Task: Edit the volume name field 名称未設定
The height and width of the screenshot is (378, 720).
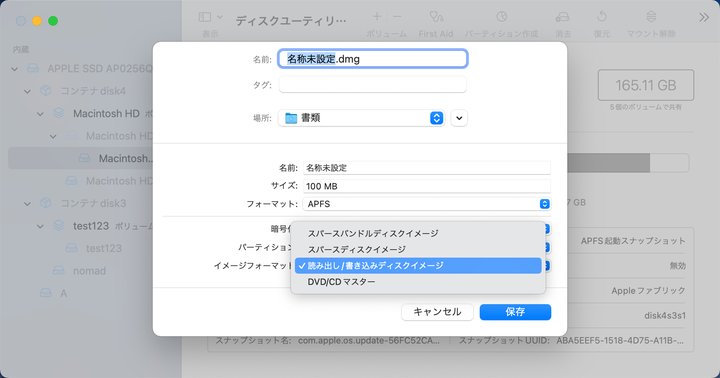Action: click(x=427, y=168)
